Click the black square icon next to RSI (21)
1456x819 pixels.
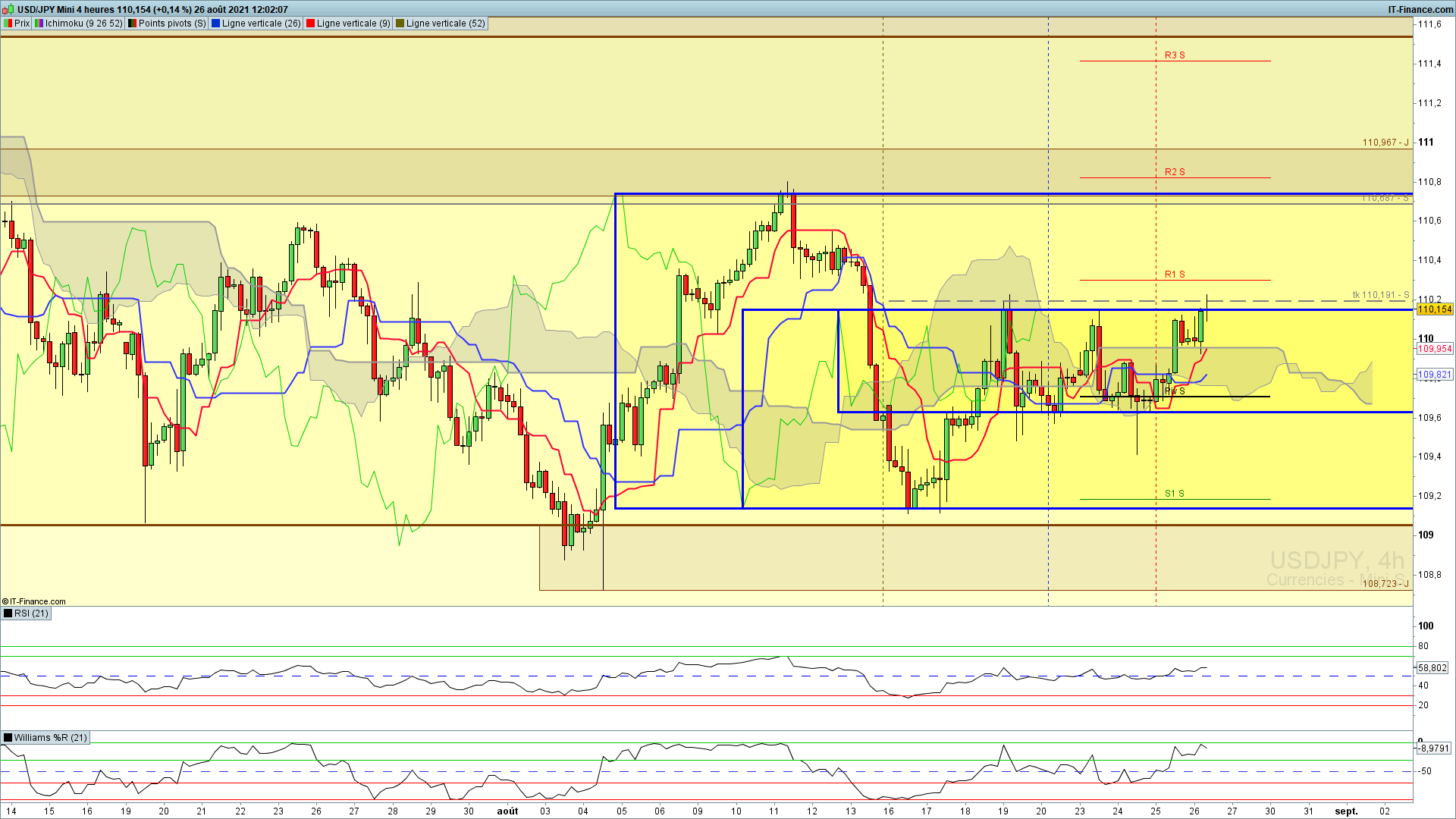click(x=8, y=613)
